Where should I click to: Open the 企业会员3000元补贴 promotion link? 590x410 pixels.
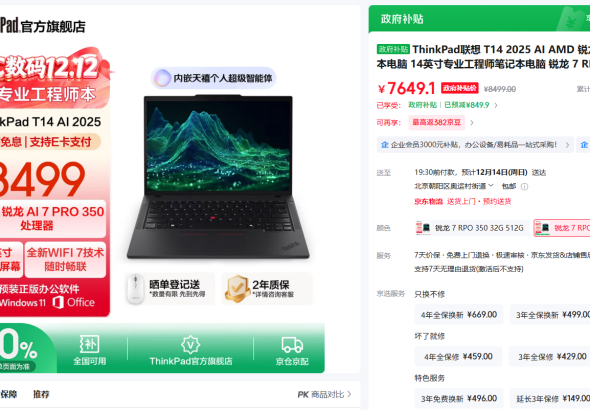475,145
